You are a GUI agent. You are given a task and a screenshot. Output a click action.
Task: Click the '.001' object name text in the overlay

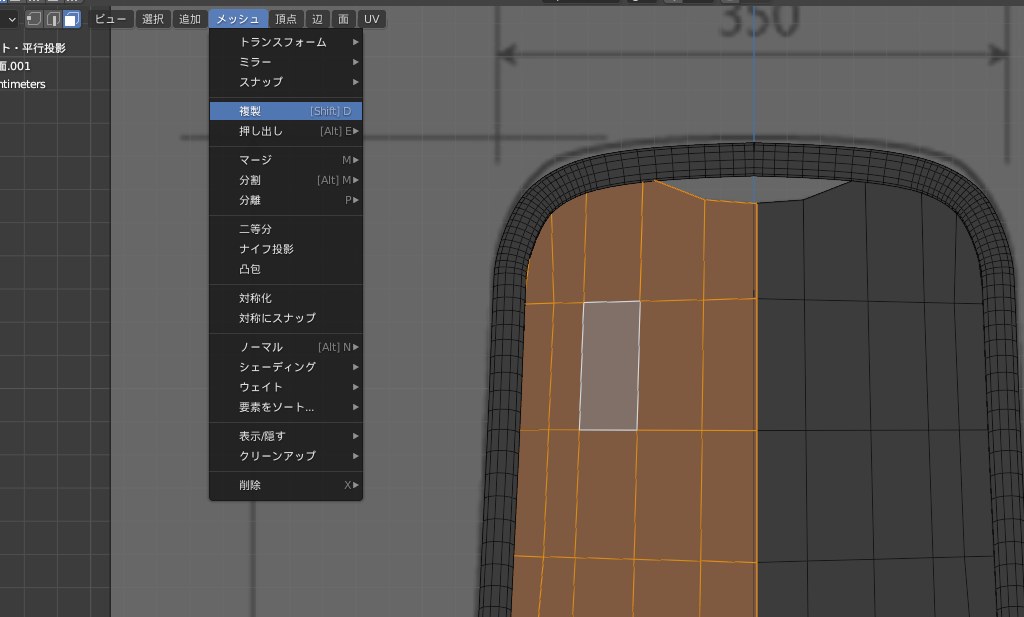(15, 66)
